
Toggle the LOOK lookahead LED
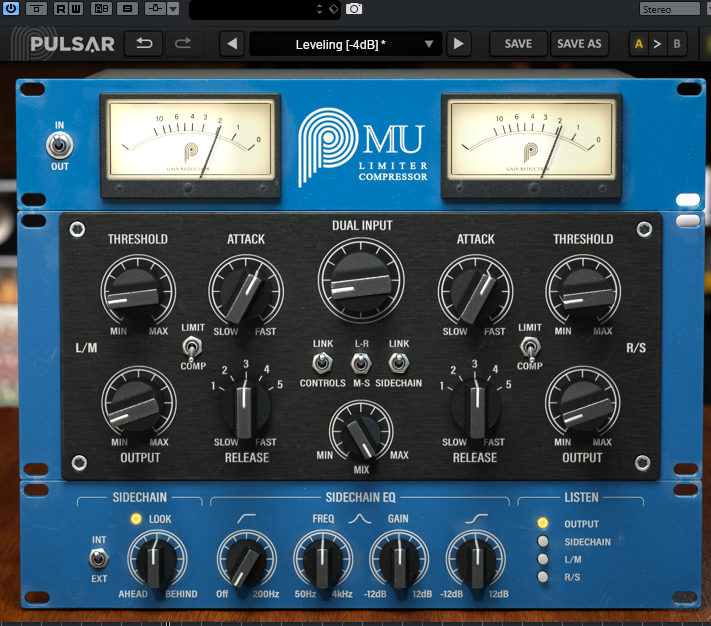click(x=136, y=519)
